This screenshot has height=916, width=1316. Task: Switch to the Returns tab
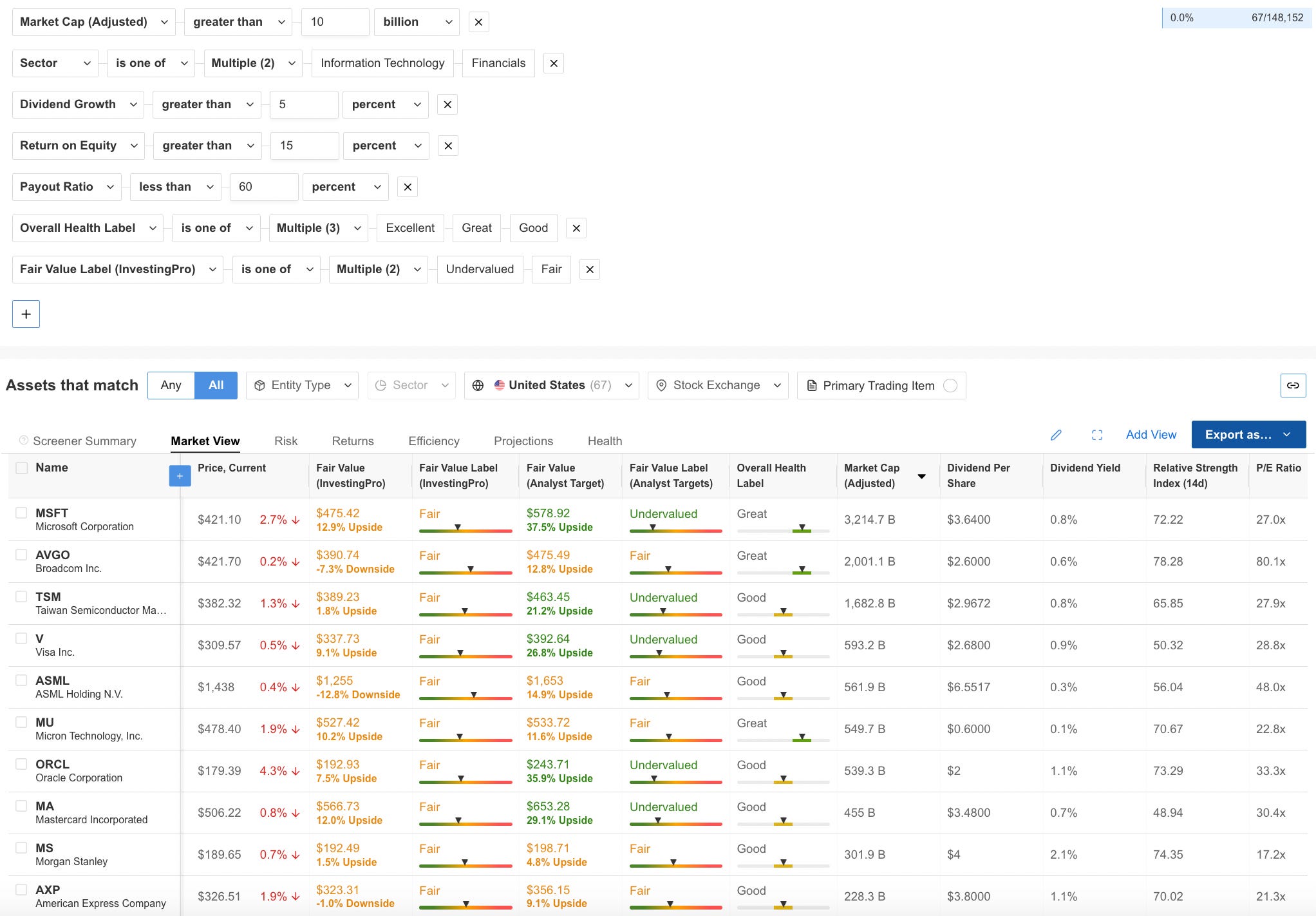(353, 441)
